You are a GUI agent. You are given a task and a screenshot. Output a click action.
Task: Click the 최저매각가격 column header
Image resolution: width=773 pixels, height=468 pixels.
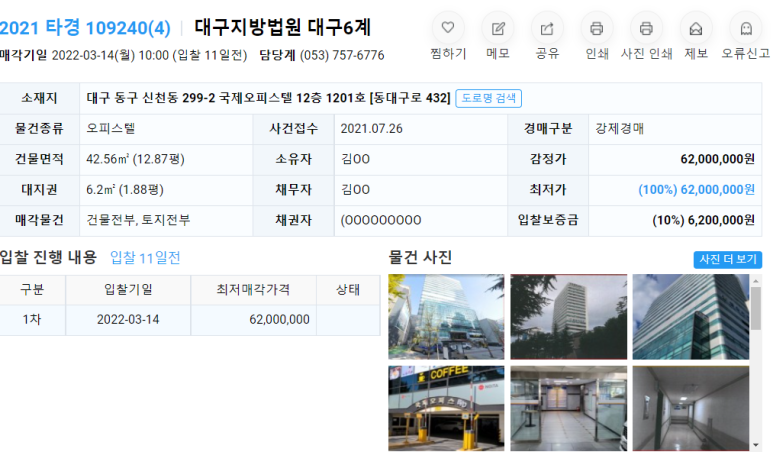253,289
